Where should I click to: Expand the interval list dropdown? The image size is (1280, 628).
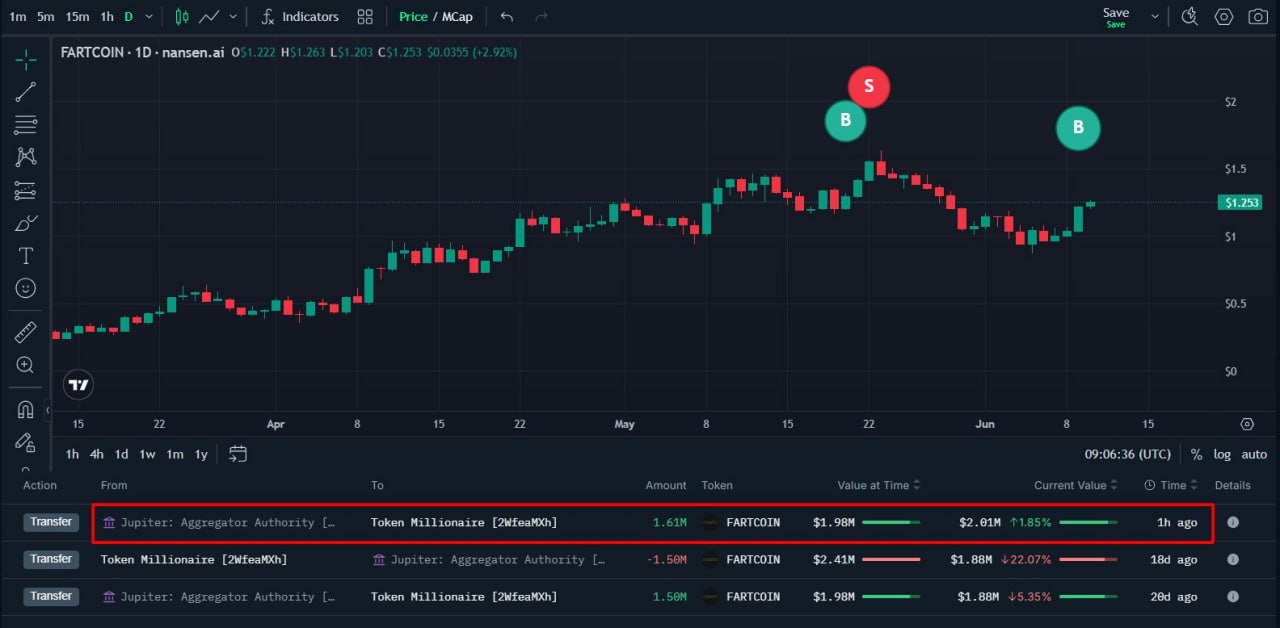(150, 17)
